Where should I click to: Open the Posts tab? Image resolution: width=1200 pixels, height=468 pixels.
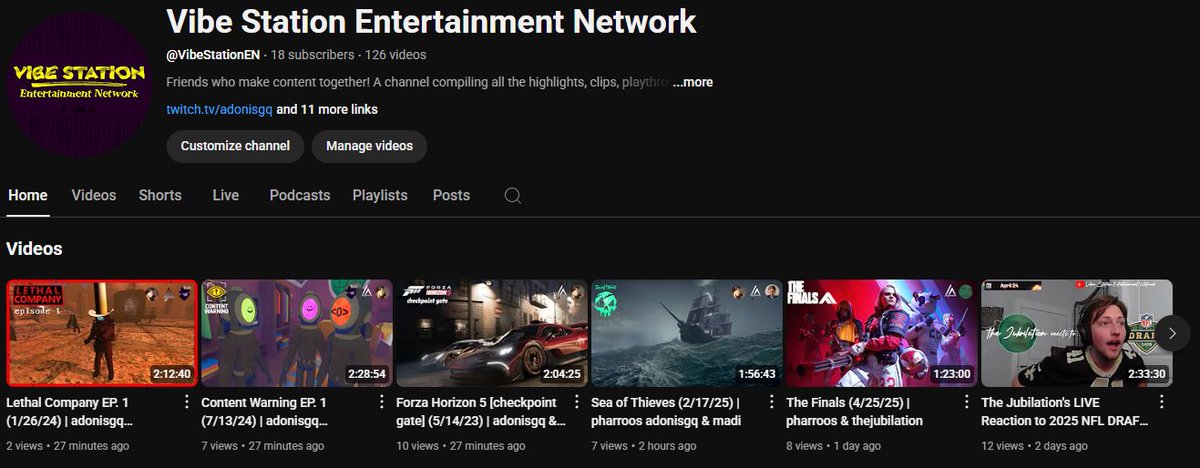pyautogui.click(x=451, y=195)
